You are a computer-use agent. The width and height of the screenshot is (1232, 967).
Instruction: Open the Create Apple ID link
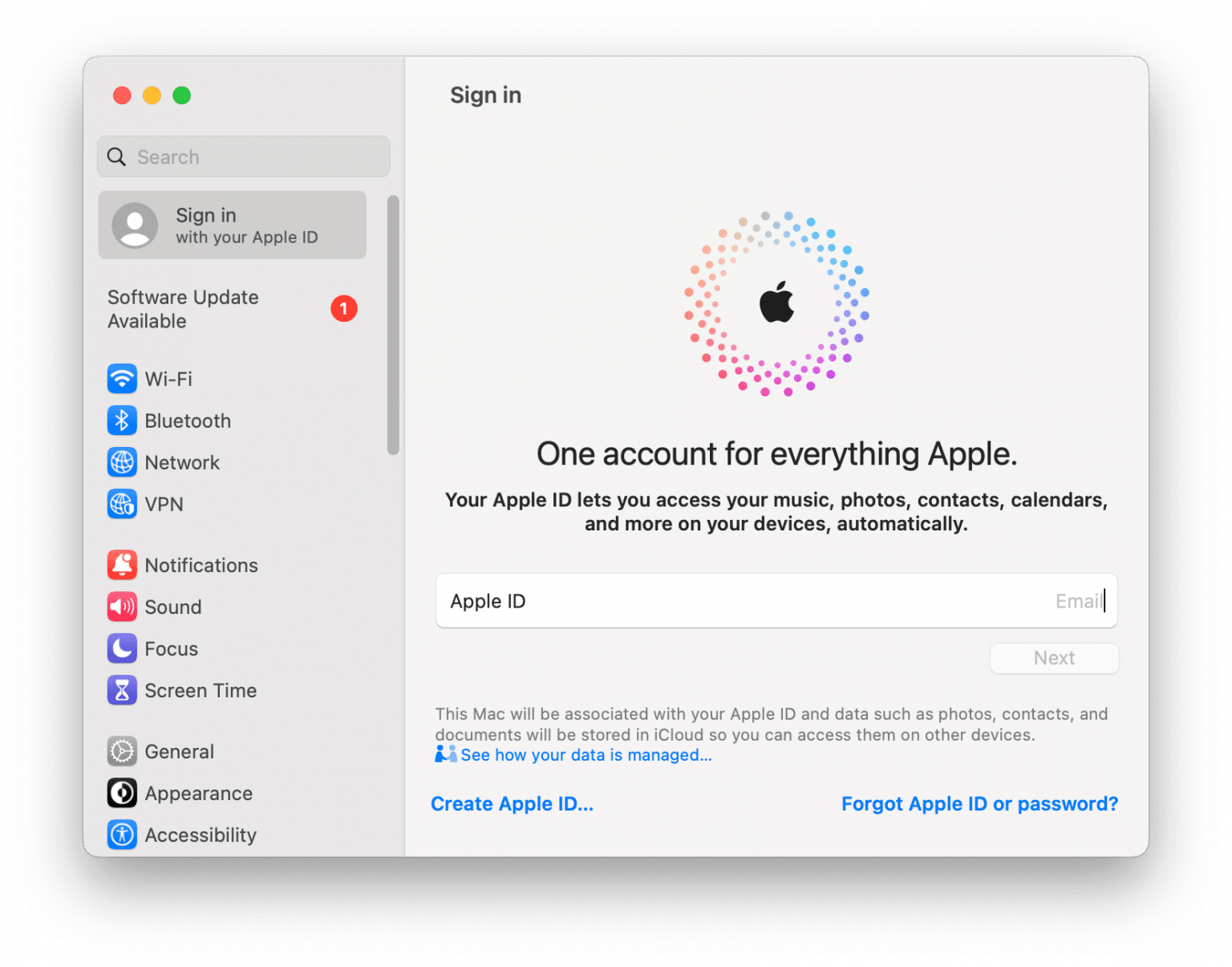point(513,803)
